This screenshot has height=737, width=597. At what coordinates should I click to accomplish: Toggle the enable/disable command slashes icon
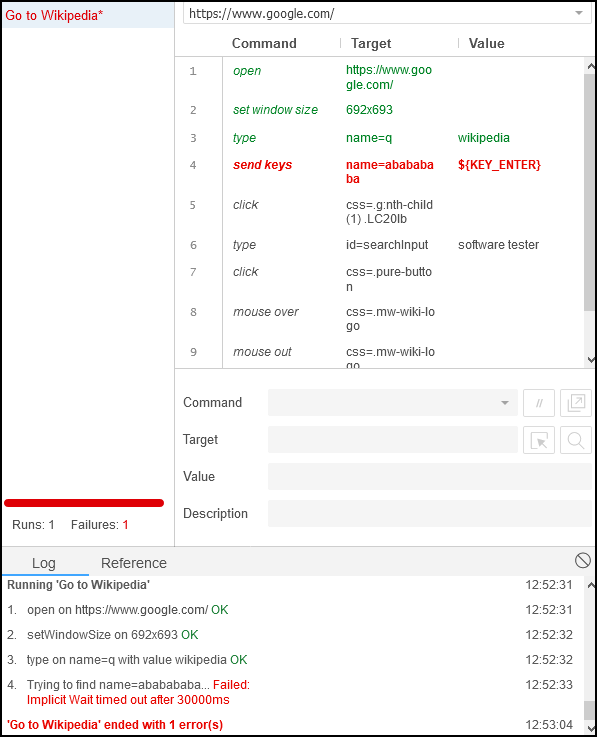[539, 403]
